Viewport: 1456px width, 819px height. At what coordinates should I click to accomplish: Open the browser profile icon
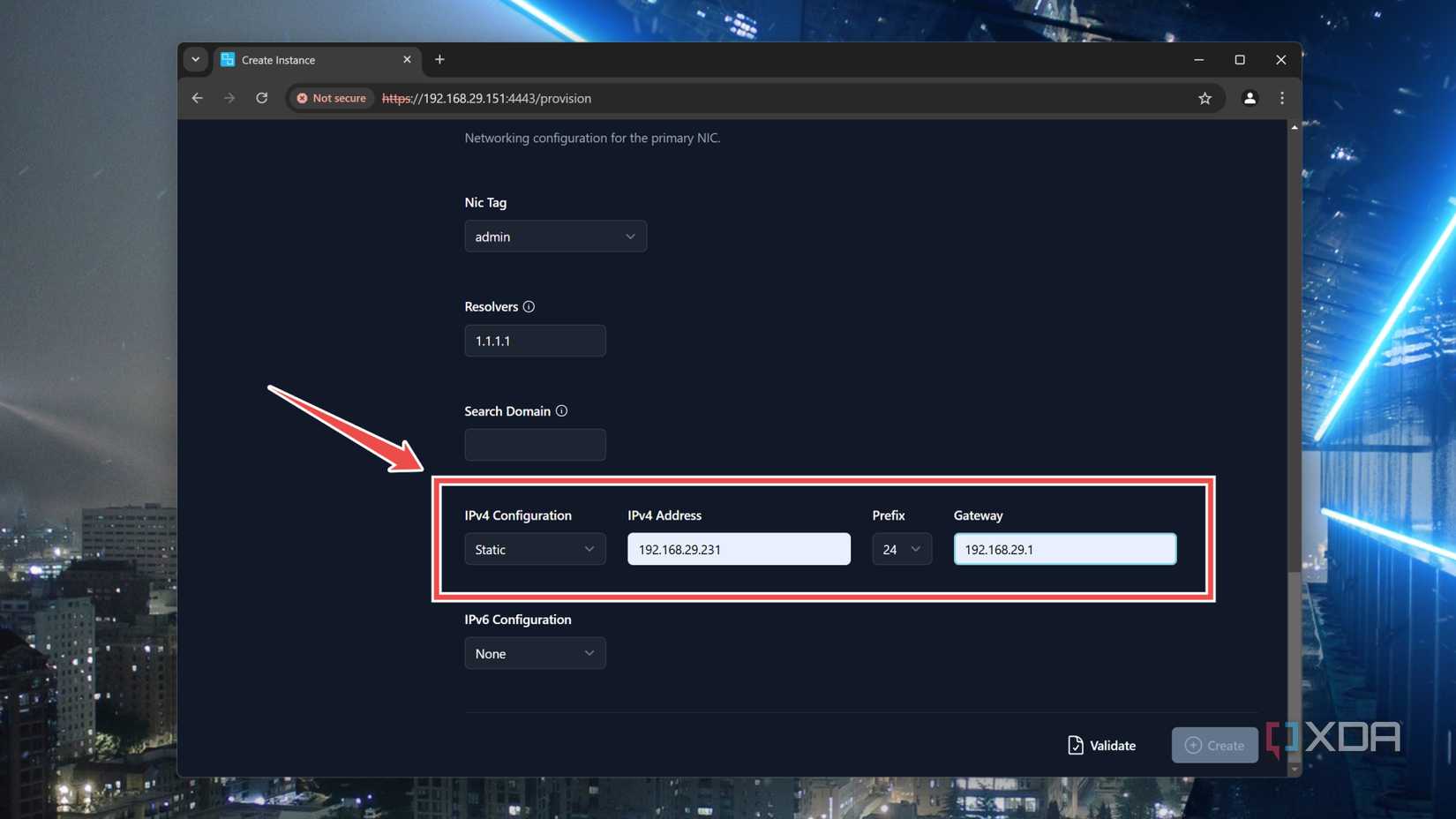pos(1250,98)
